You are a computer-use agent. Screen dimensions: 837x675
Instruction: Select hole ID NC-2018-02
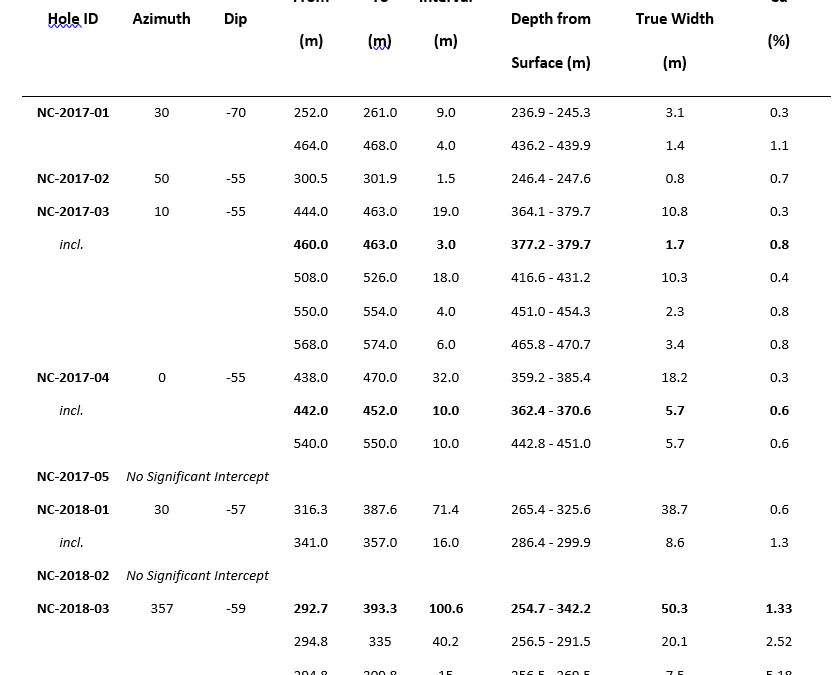click(x=73, y=576)
